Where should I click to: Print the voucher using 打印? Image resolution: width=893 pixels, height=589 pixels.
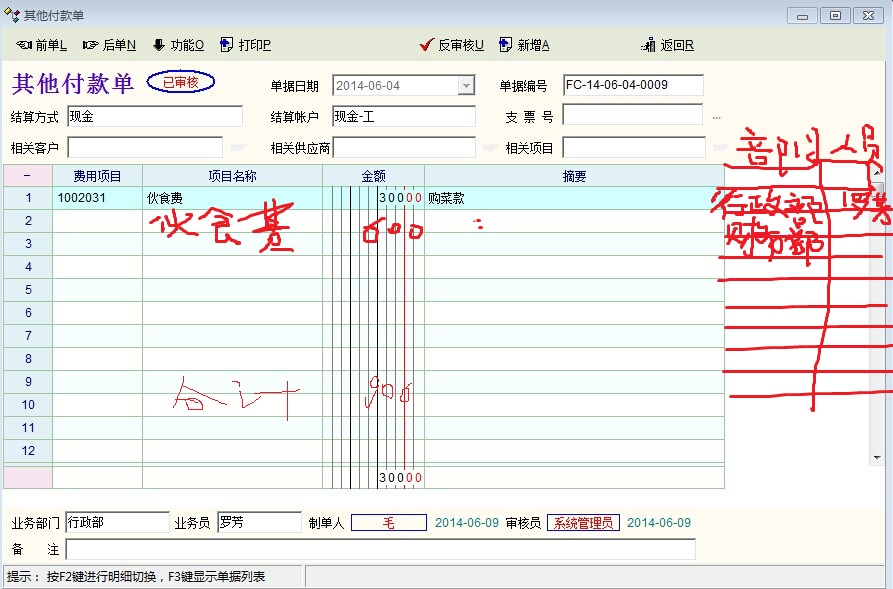[246, 45]
